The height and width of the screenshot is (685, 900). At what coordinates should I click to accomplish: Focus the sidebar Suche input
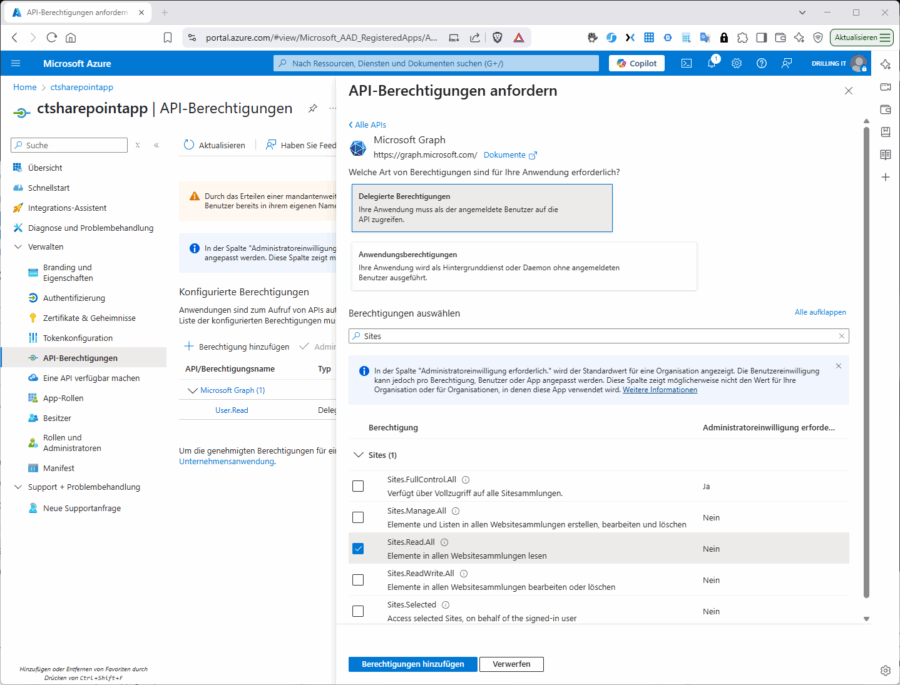point(69,145)
